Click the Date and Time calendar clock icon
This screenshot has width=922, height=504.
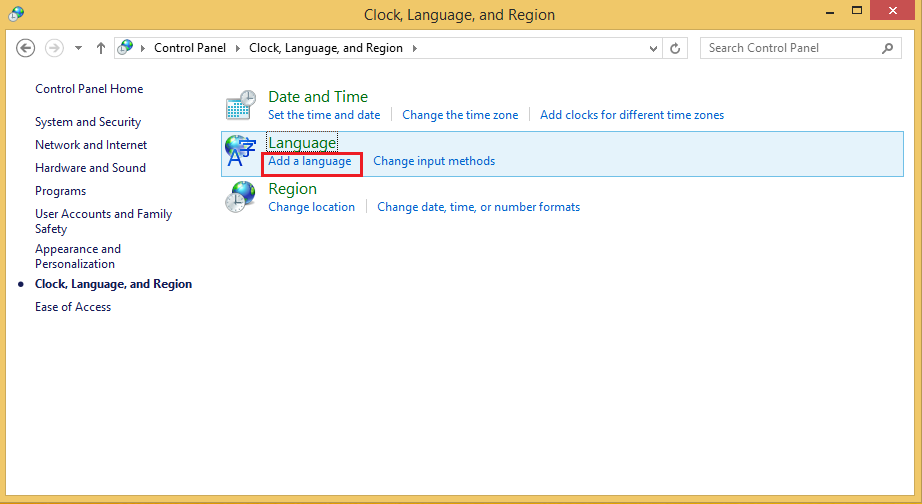tap(240, 105)
